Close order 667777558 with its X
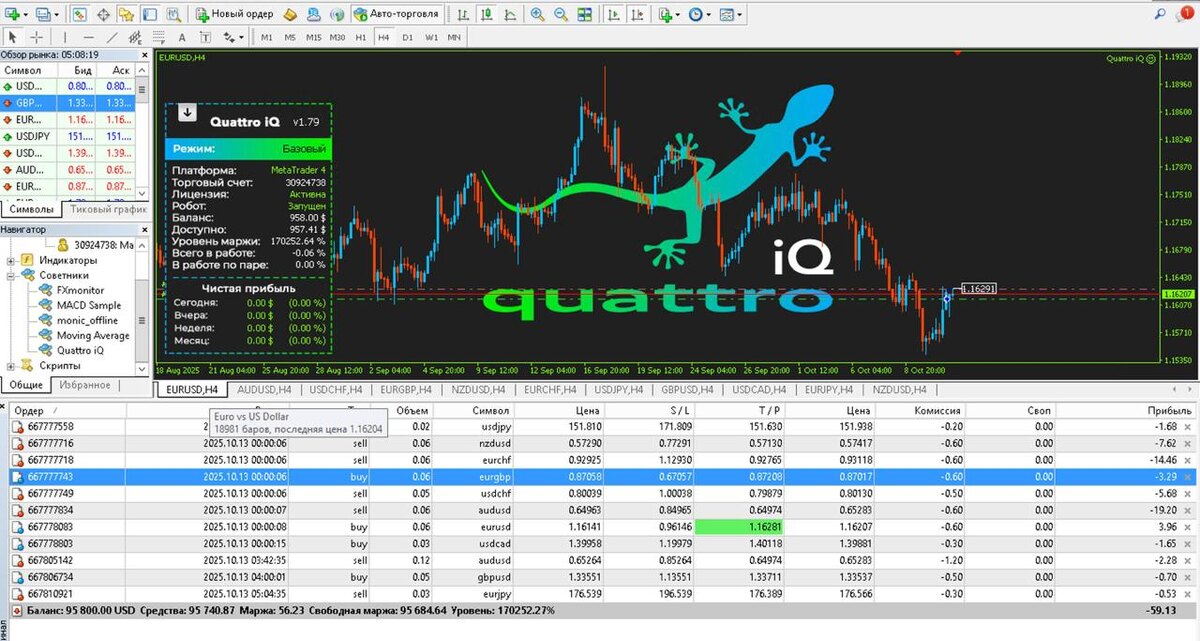The image size is (1200, 641). 1187,427
